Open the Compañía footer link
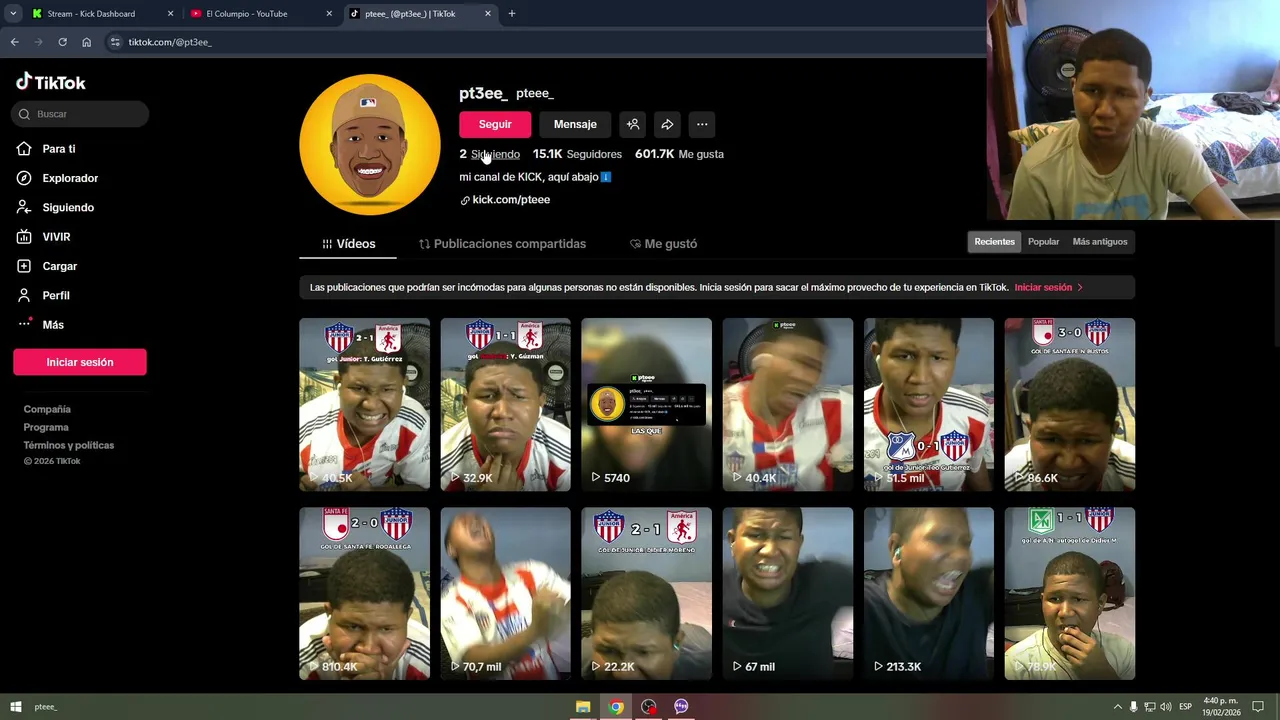The height and width of the screenshot is (720, 1280). click(47, 409)
